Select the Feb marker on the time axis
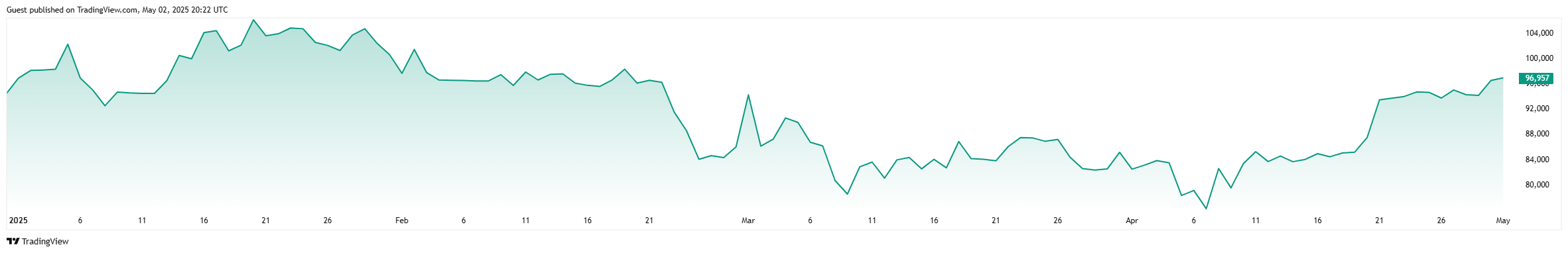The image size is (1568, 253). 402,221
